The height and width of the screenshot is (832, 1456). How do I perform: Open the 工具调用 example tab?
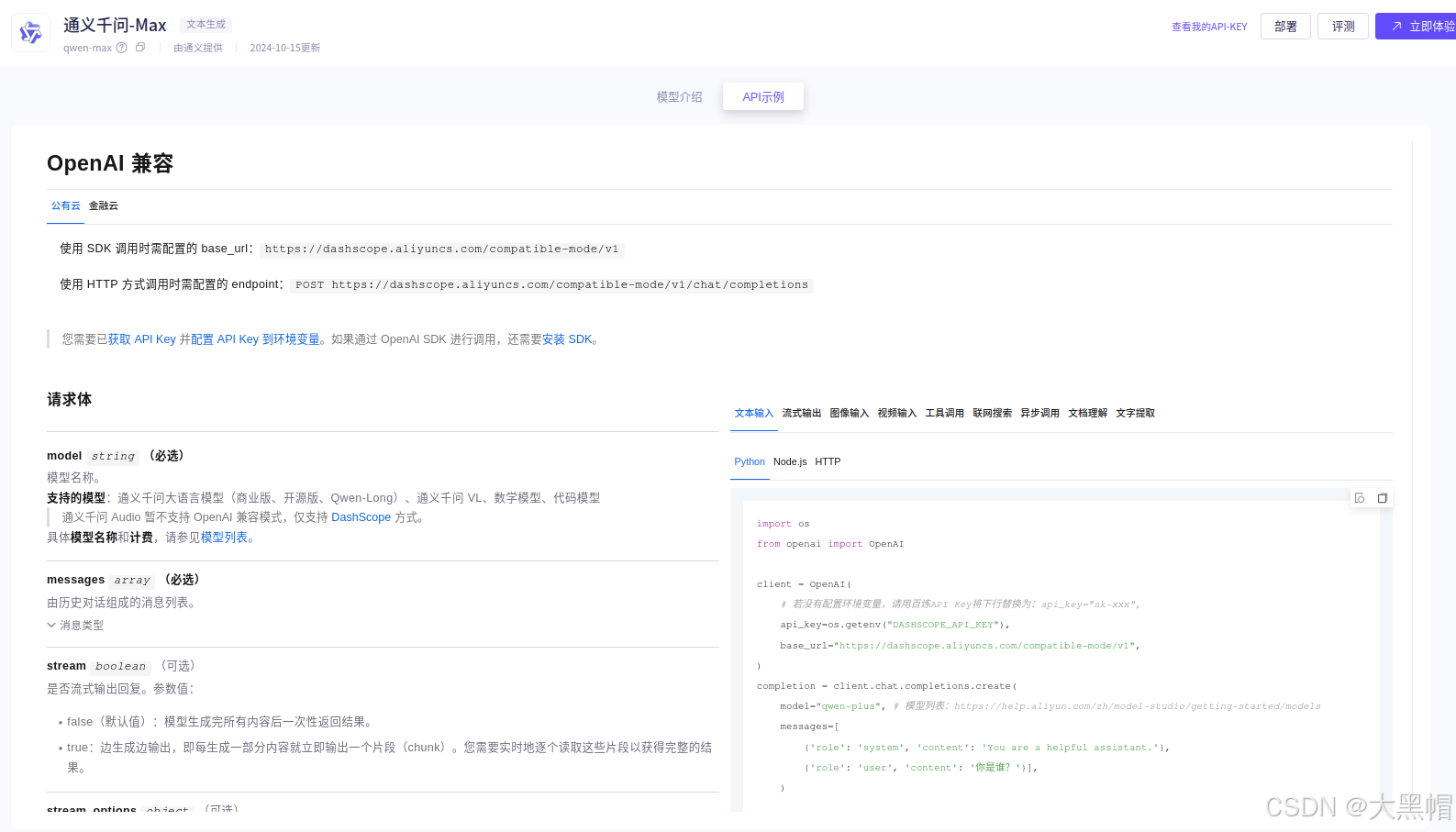tap(945, 413)
